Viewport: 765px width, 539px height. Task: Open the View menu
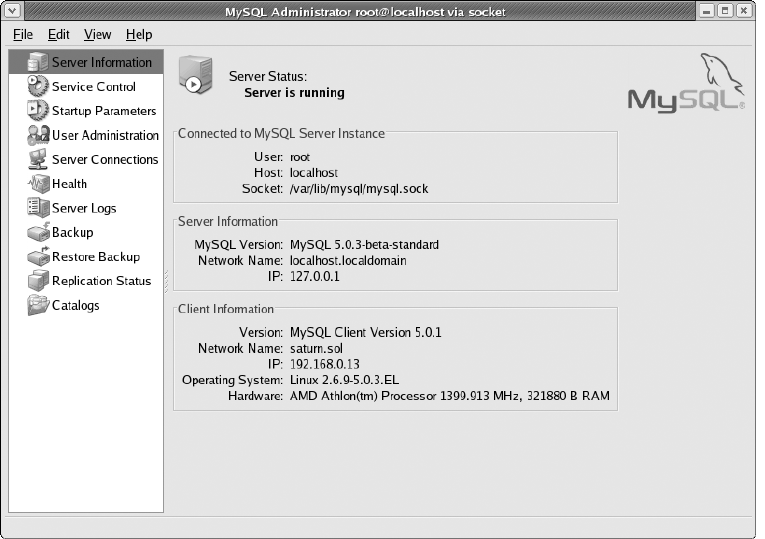pos(98,35)
